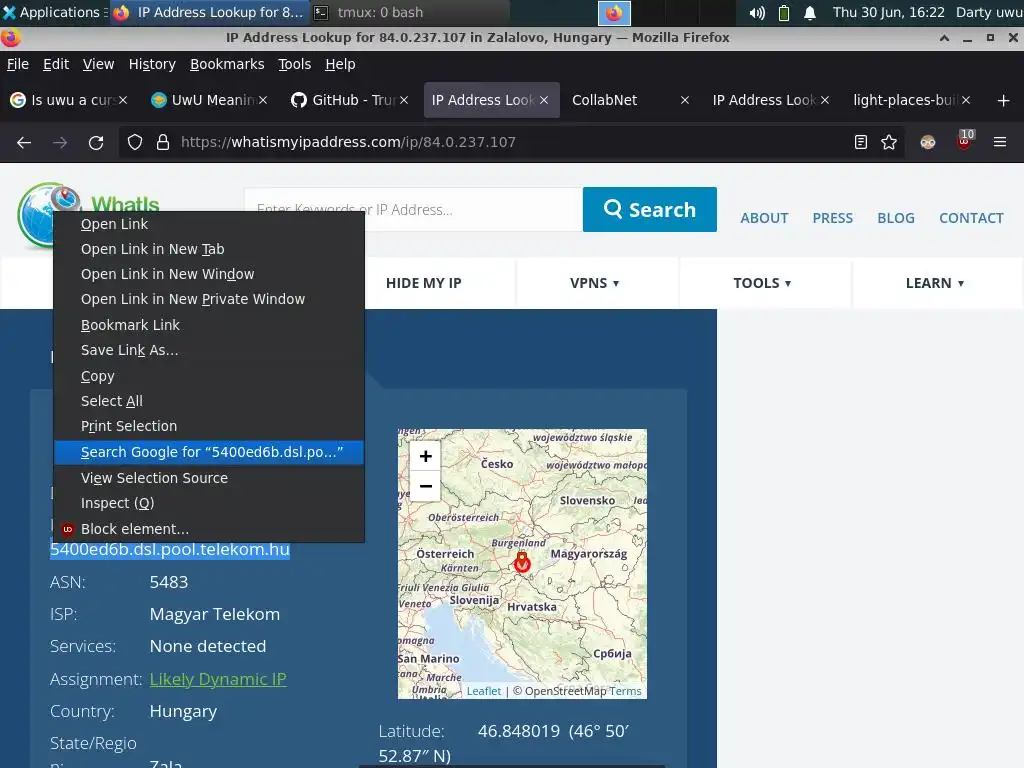Bookmark this page with star icon

(889, 142)
